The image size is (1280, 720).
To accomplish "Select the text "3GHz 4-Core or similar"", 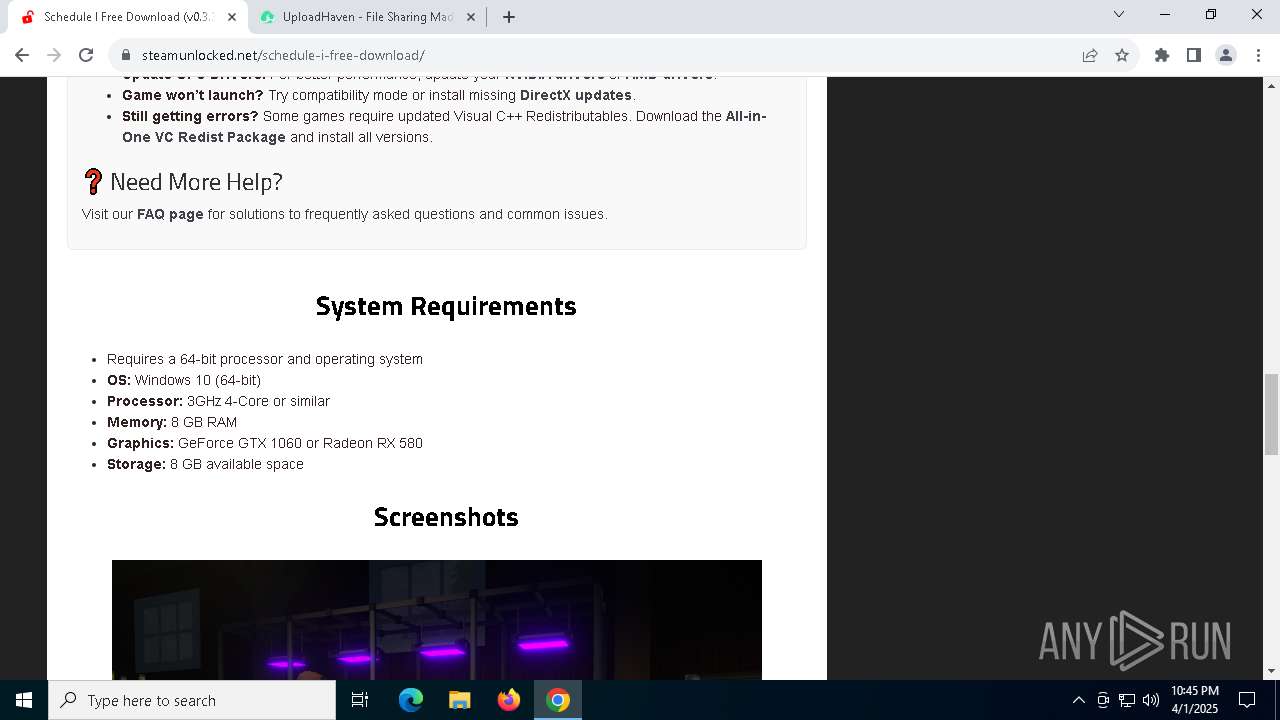I will pos(258,401).
